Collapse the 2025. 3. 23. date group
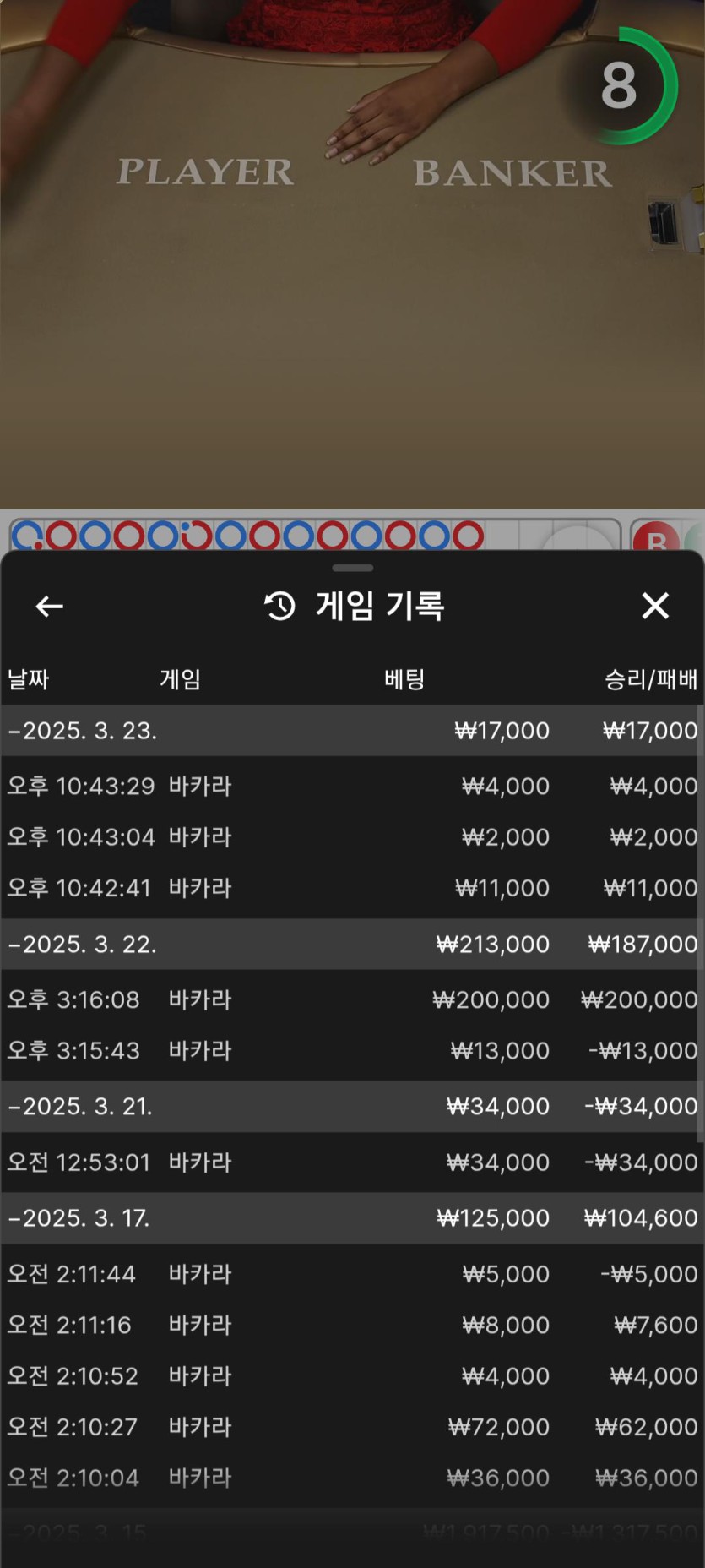The width and height of the screenshot is (705, 1568). (83, 731)
